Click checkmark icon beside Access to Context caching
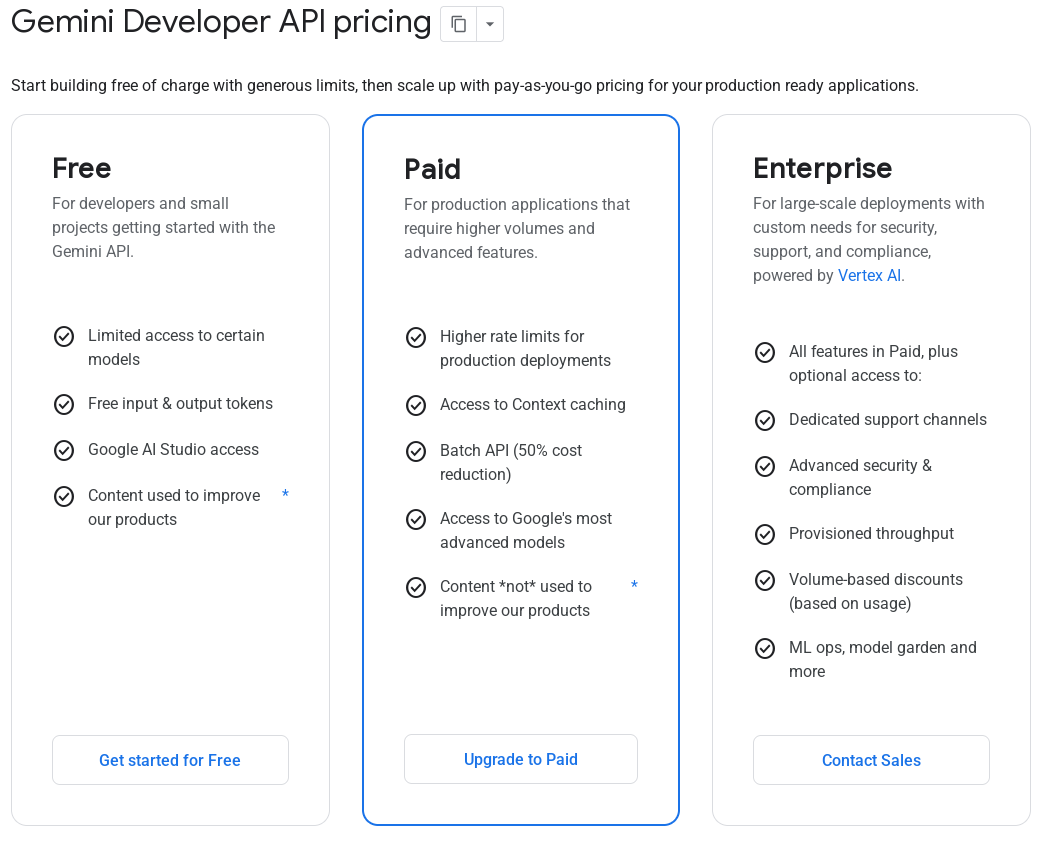The height and width of the screenshot is (841, 1045). (x=416, y=406)
